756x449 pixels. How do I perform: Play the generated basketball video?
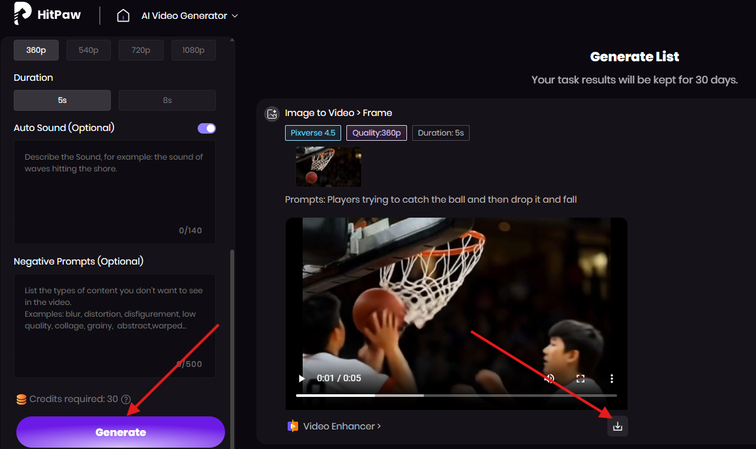coord(303,379)
